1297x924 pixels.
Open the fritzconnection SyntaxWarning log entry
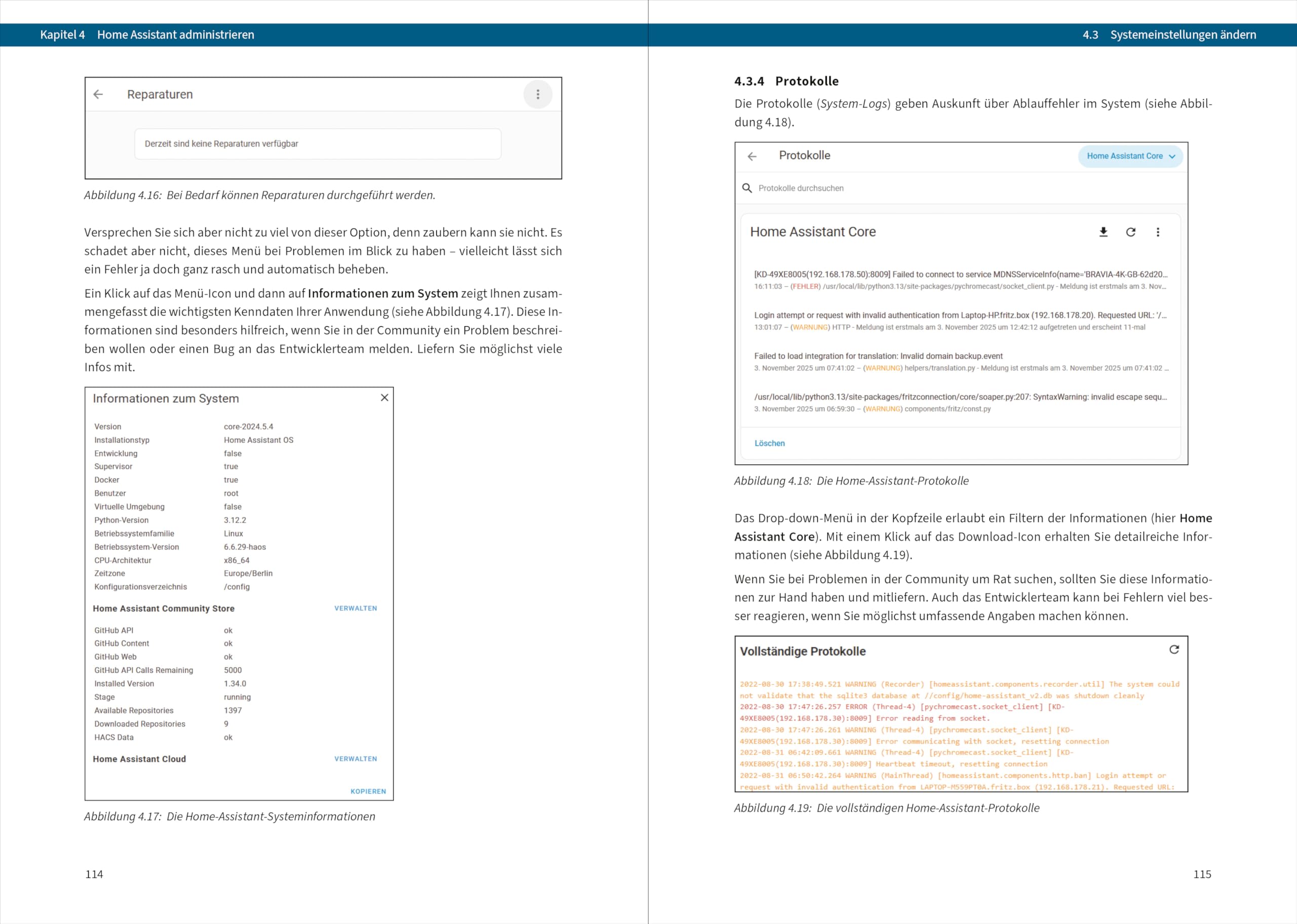(x=961, y=403)
